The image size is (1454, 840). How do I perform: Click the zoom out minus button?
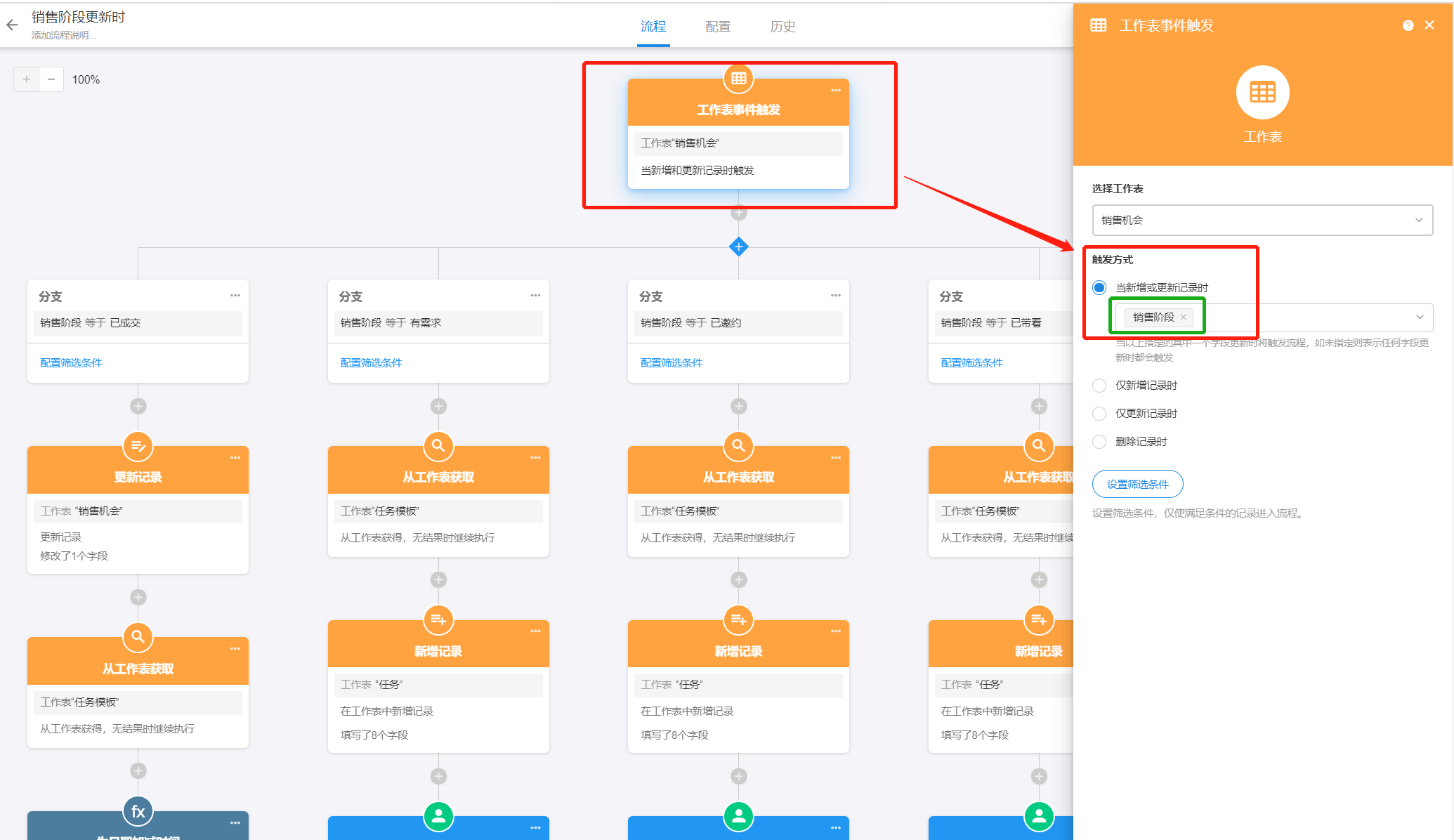coord(51,79)
